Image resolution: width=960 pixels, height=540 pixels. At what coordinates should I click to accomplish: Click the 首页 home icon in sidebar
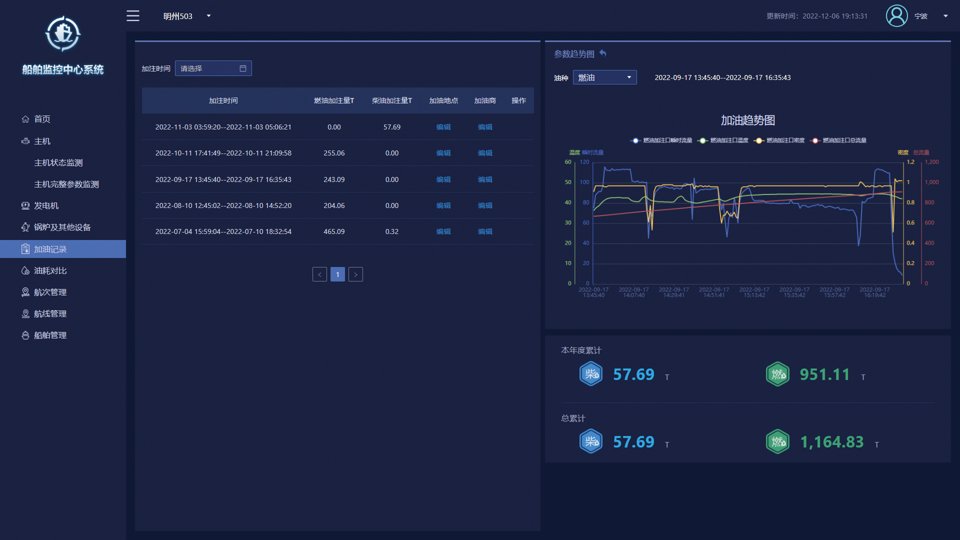(25, 119)
